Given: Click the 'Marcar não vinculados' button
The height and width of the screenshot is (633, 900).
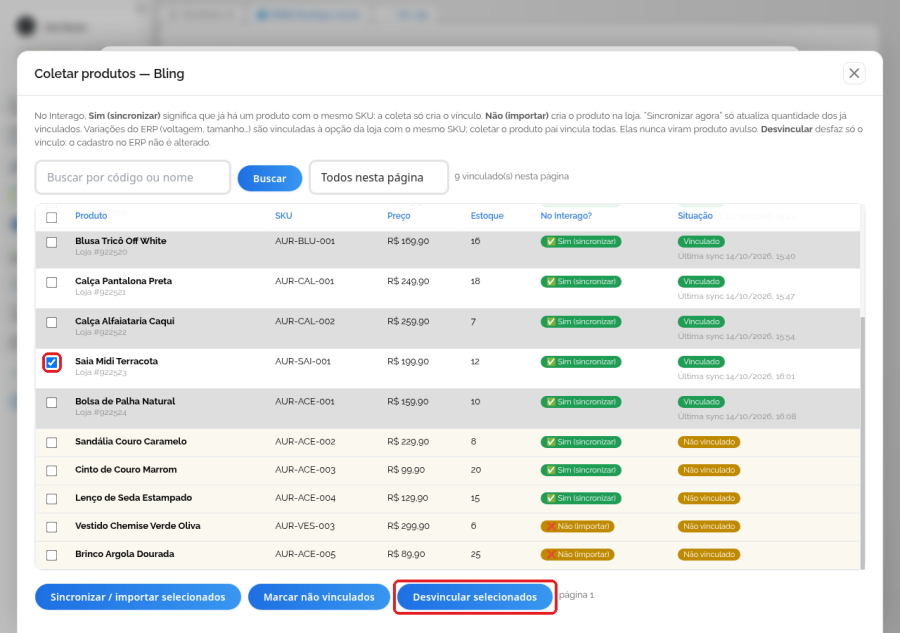Looking at the screenshot, I should [x=319, y=597].
